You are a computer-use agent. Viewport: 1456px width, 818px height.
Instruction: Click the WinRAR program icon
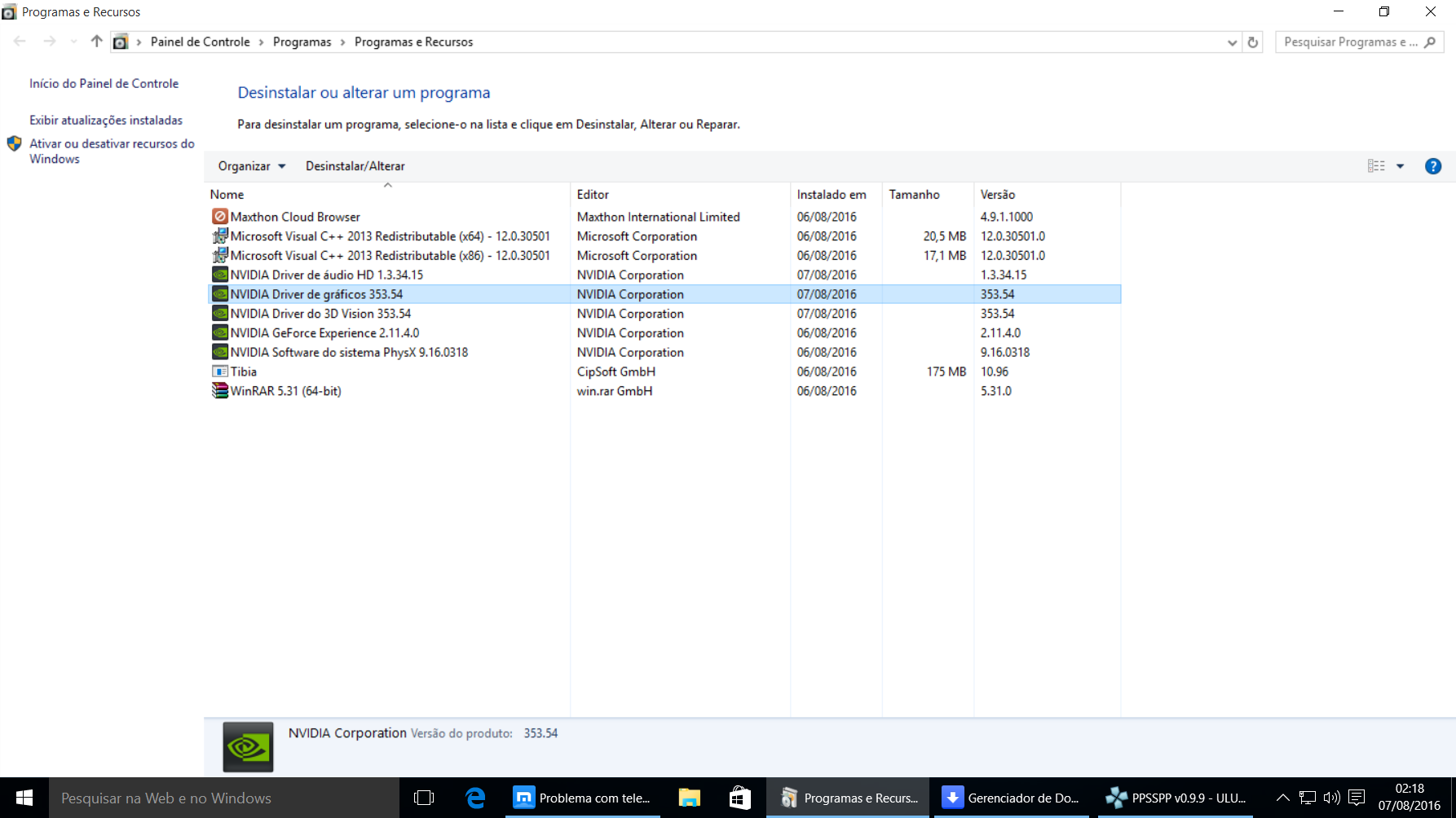click(219, 391)
